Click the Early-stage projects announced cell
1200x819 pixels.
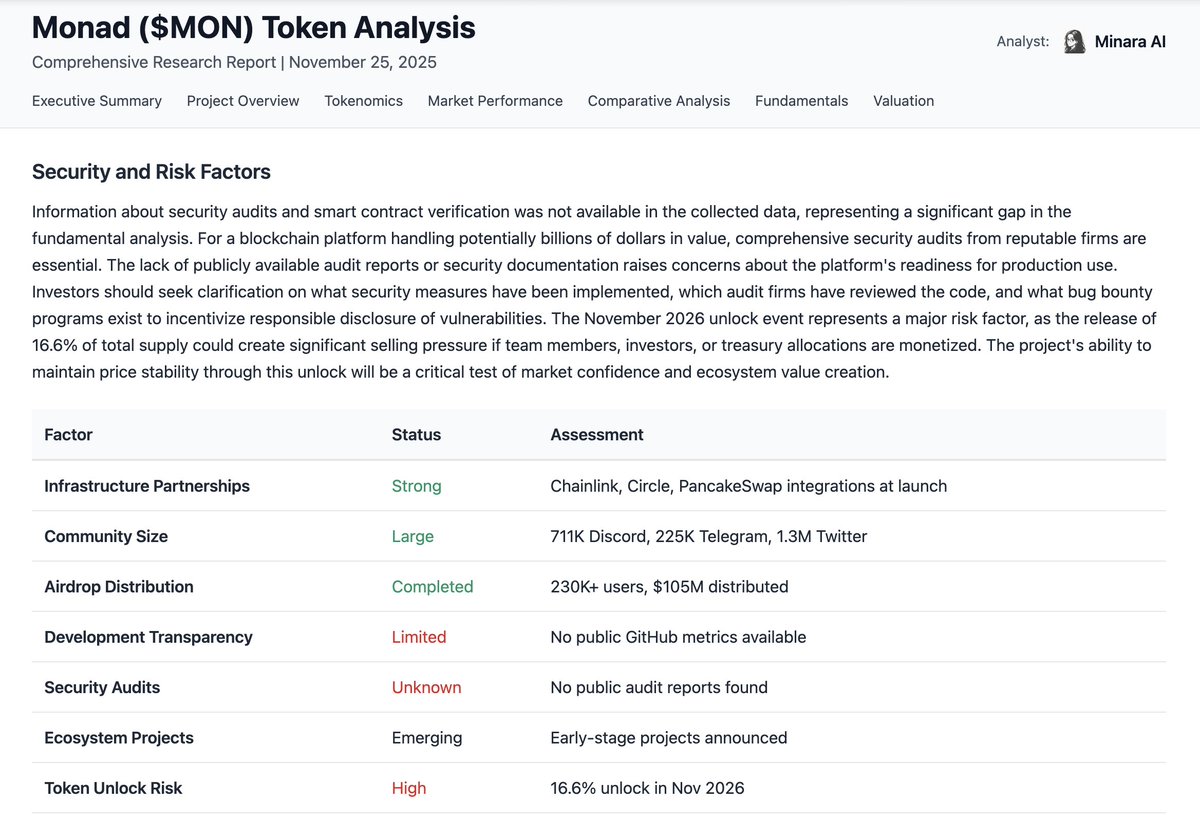pyautogui.click(x=669, y=738)
